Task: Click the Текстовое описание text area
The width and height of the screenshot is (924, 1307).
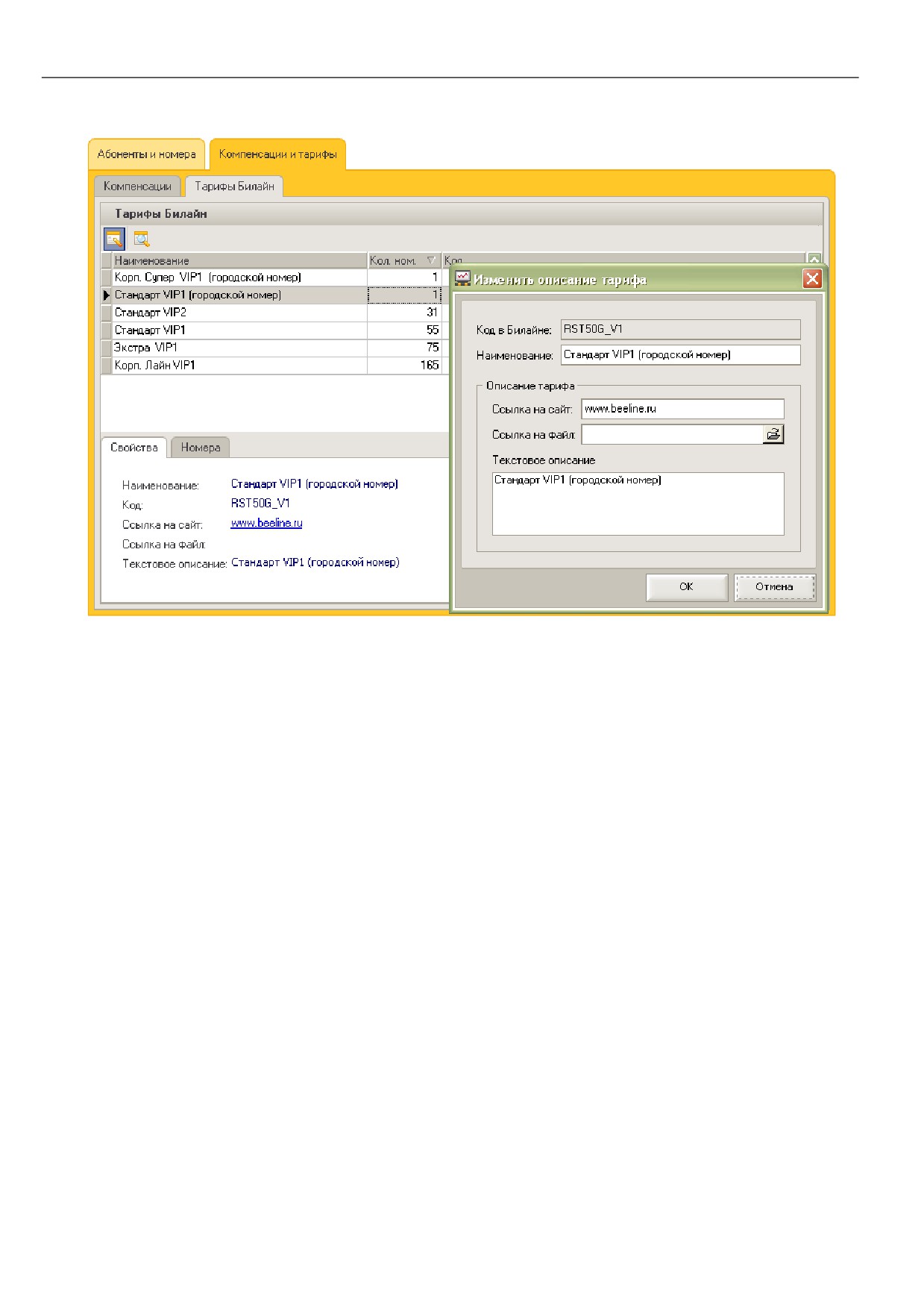Action: click(x=638, y=504)
